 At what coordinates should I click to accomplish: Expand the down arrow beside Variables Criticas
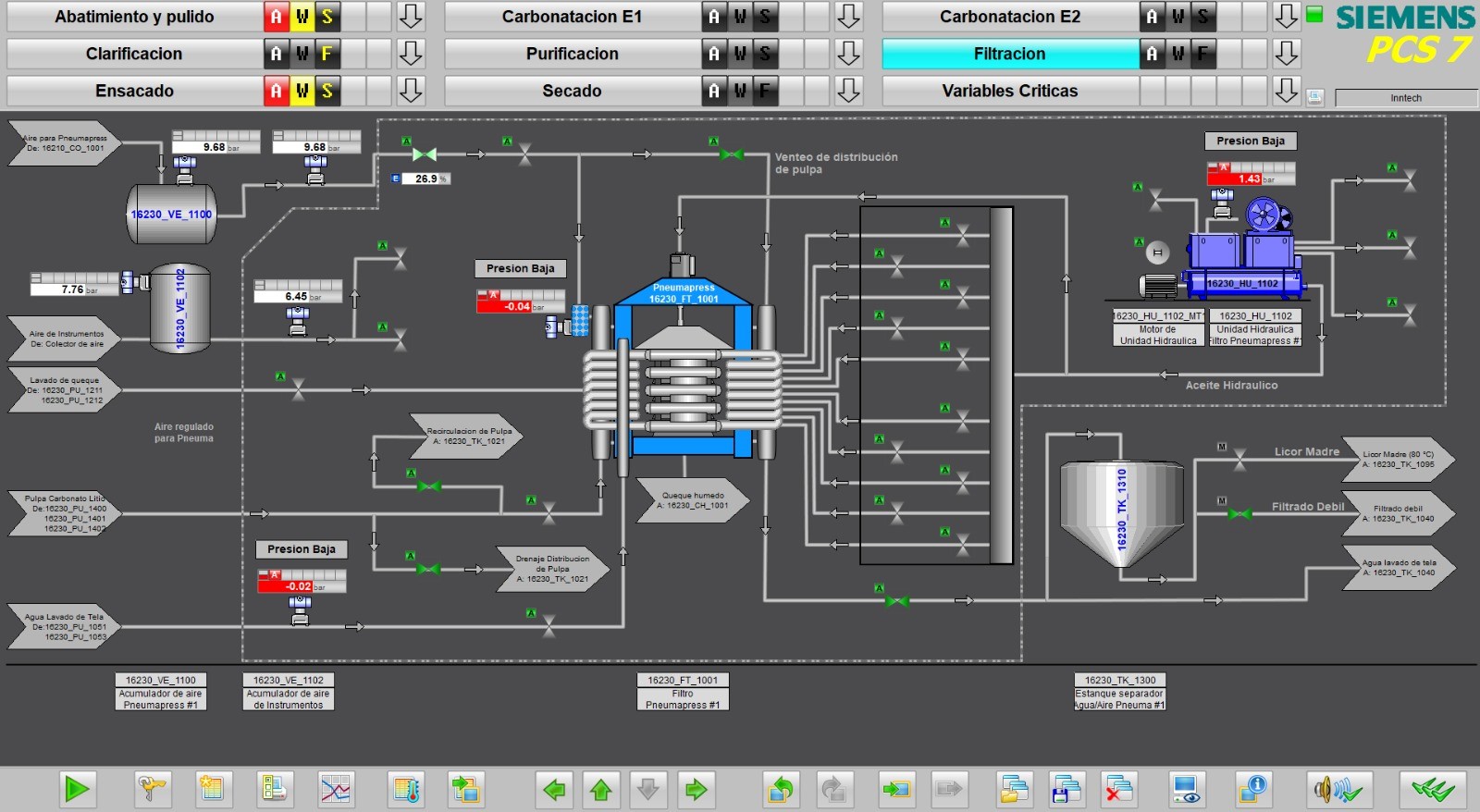pos(1286,91)
